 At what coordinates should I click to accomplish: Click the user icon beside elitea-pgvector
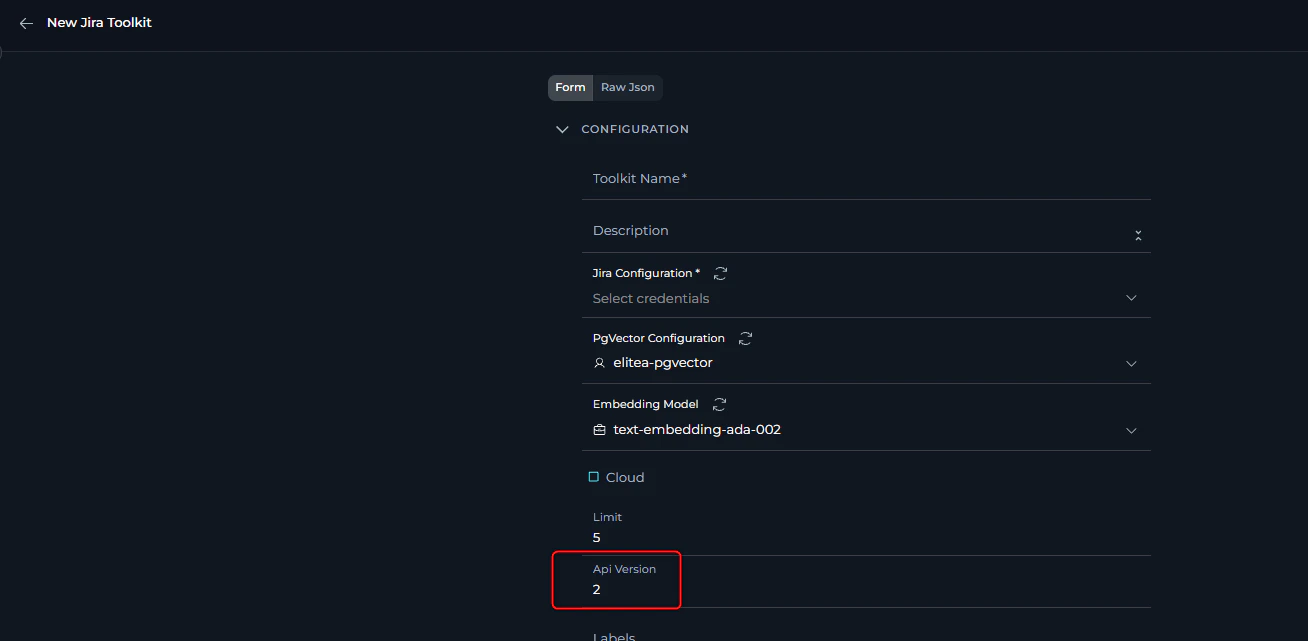point(599,362)
